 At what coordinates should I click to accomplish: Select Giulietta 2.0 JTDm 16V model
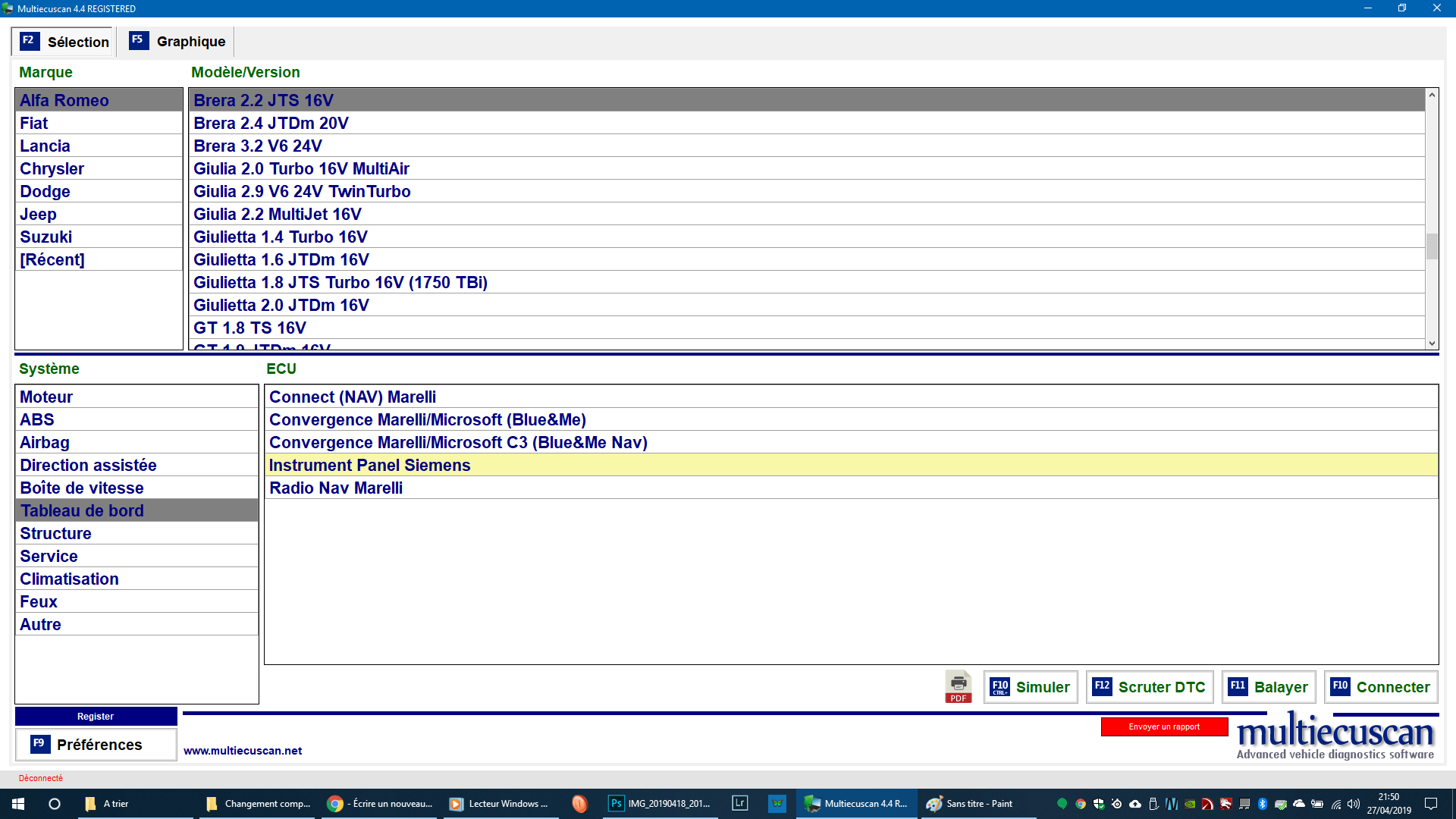click(281, 306)
